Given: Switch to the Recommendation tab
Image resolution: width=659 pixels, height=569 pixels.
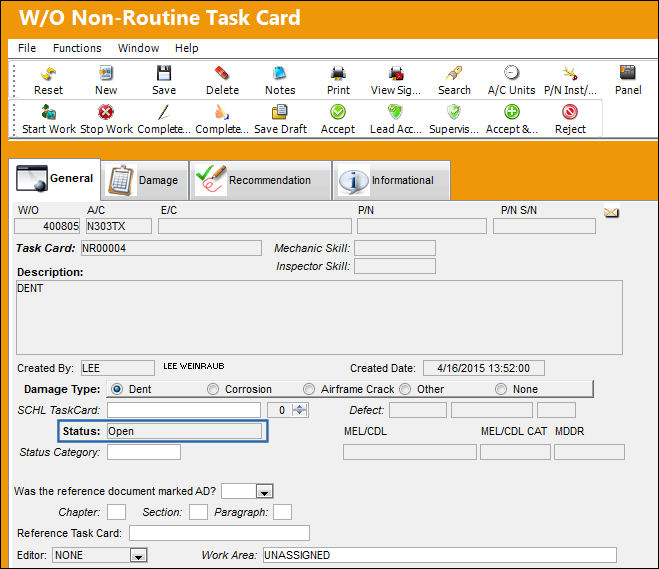Looking at the screenshot, I should pos(261,180).
